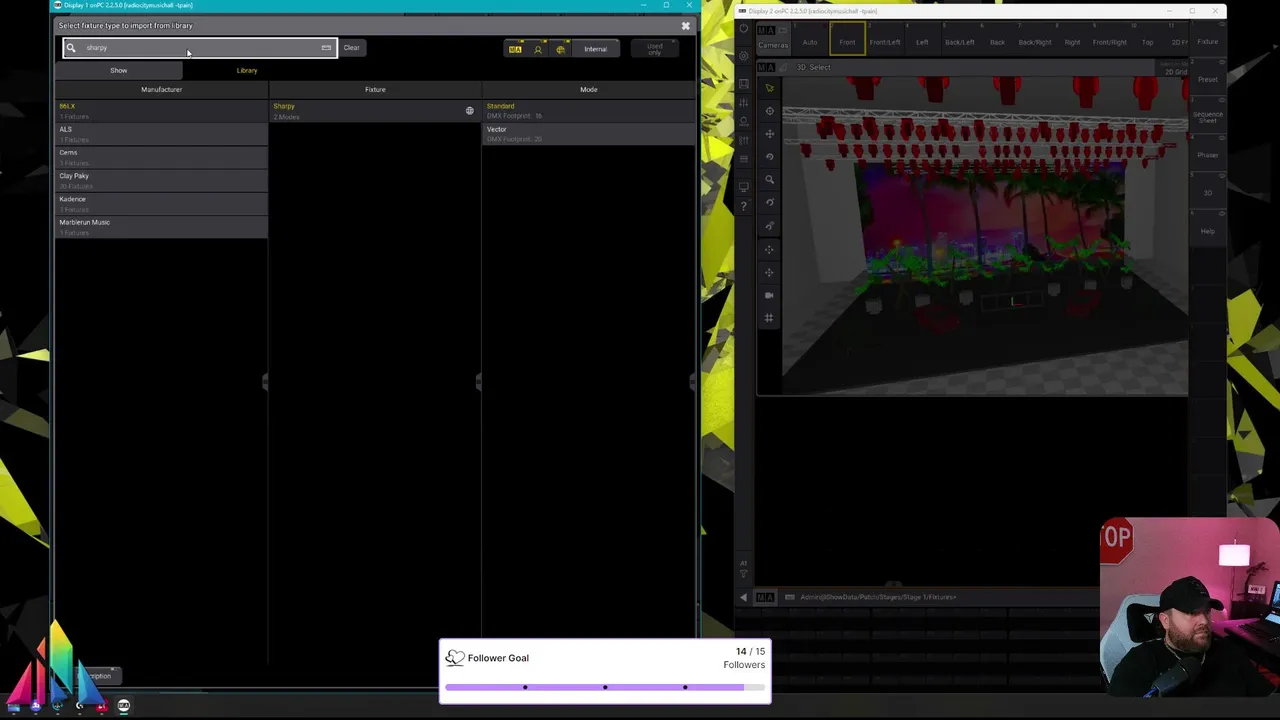Switch to the Library tab
This screenshot has width=1280, height=720.
pyautogui.click(x=247, y=71)
